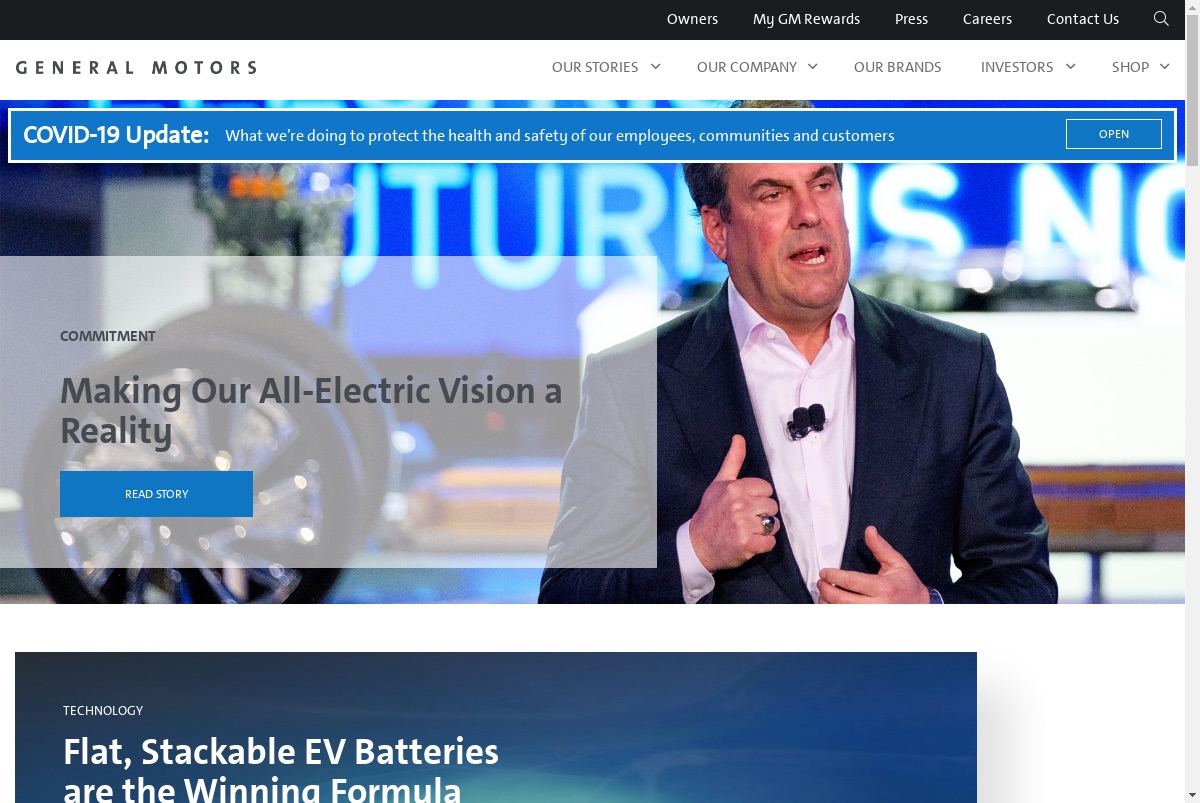This screenshot has height=803, width=1200.
Task: Open the search magnifier icon
Action: point(1161,19)
